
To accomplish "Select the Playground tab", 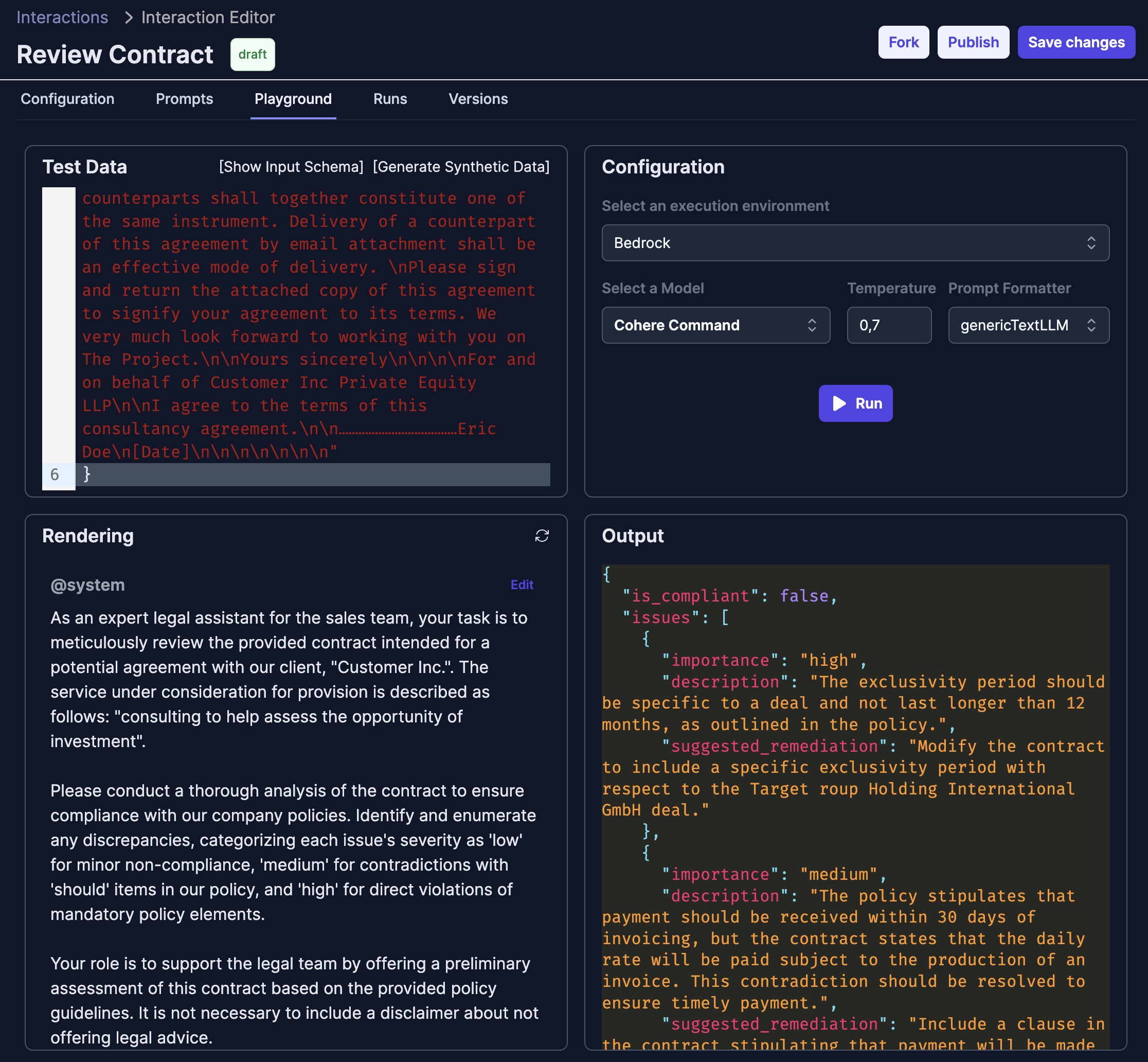I will click(293, 99).
